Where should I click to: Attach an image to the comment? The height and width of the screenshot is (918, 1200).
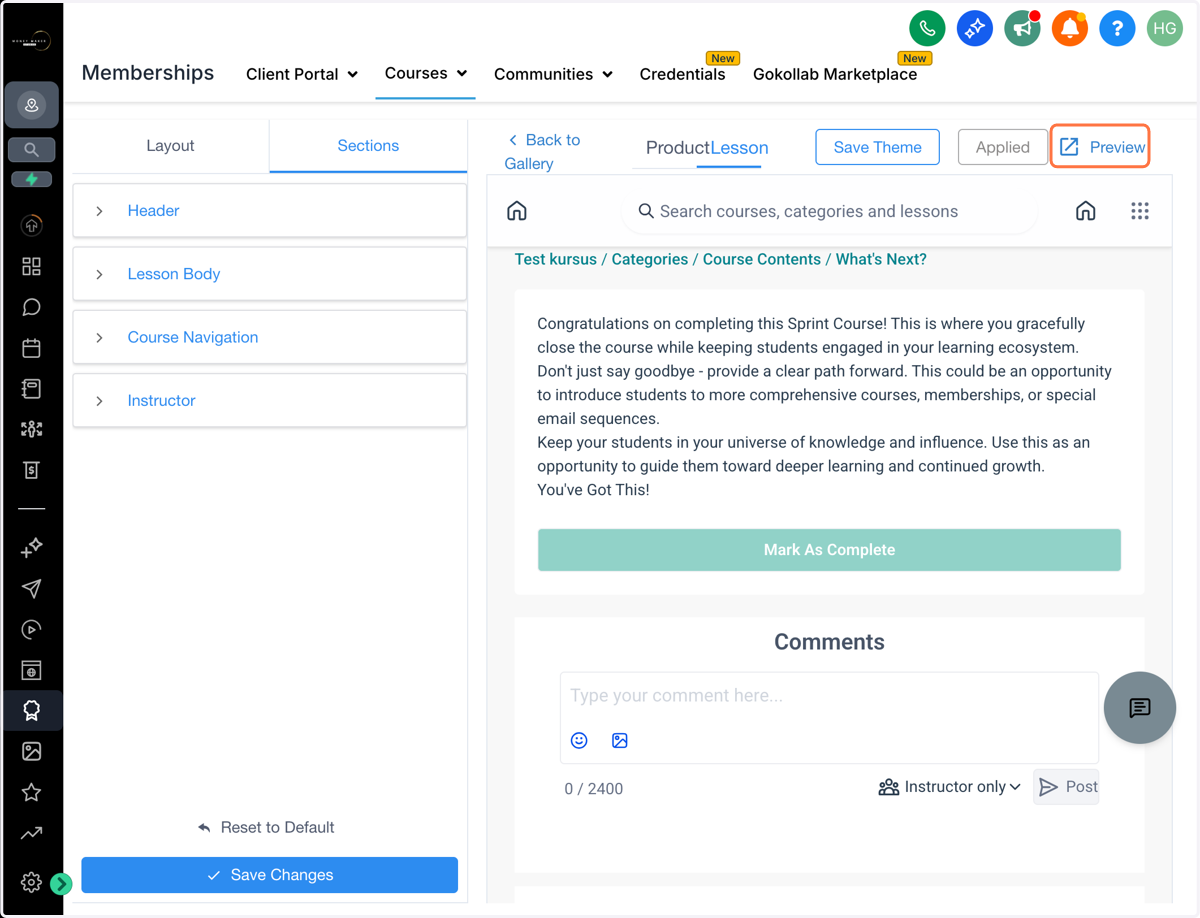pos(620,740)
